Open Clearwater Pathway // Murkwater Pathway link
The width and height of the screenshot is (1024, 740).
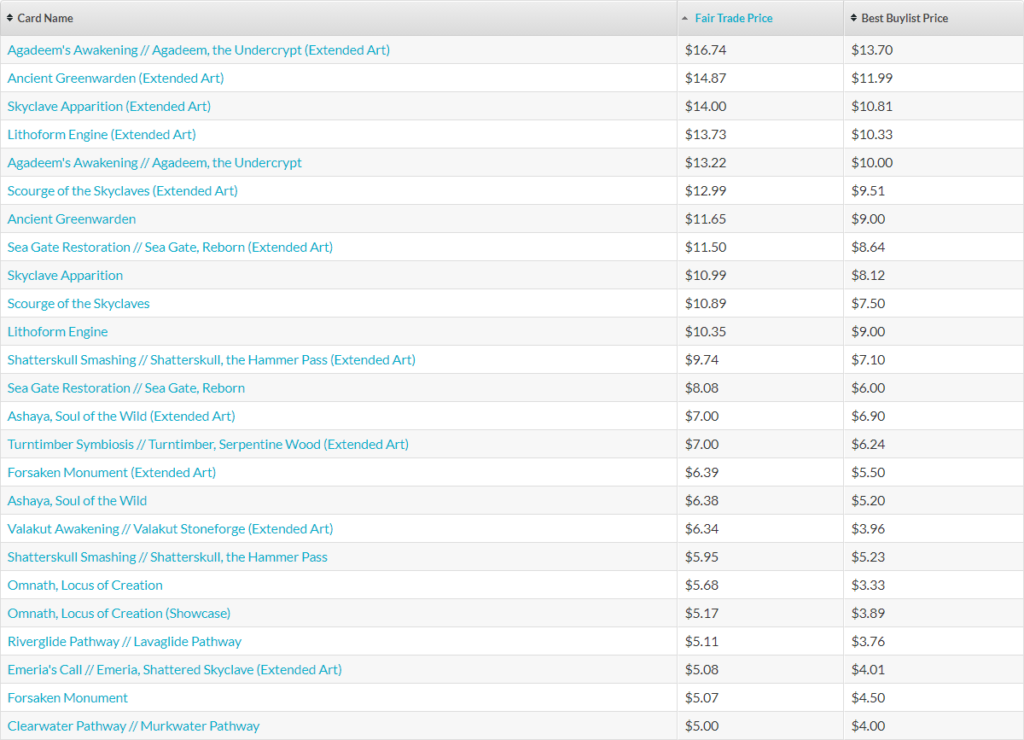tap(133, 725)
